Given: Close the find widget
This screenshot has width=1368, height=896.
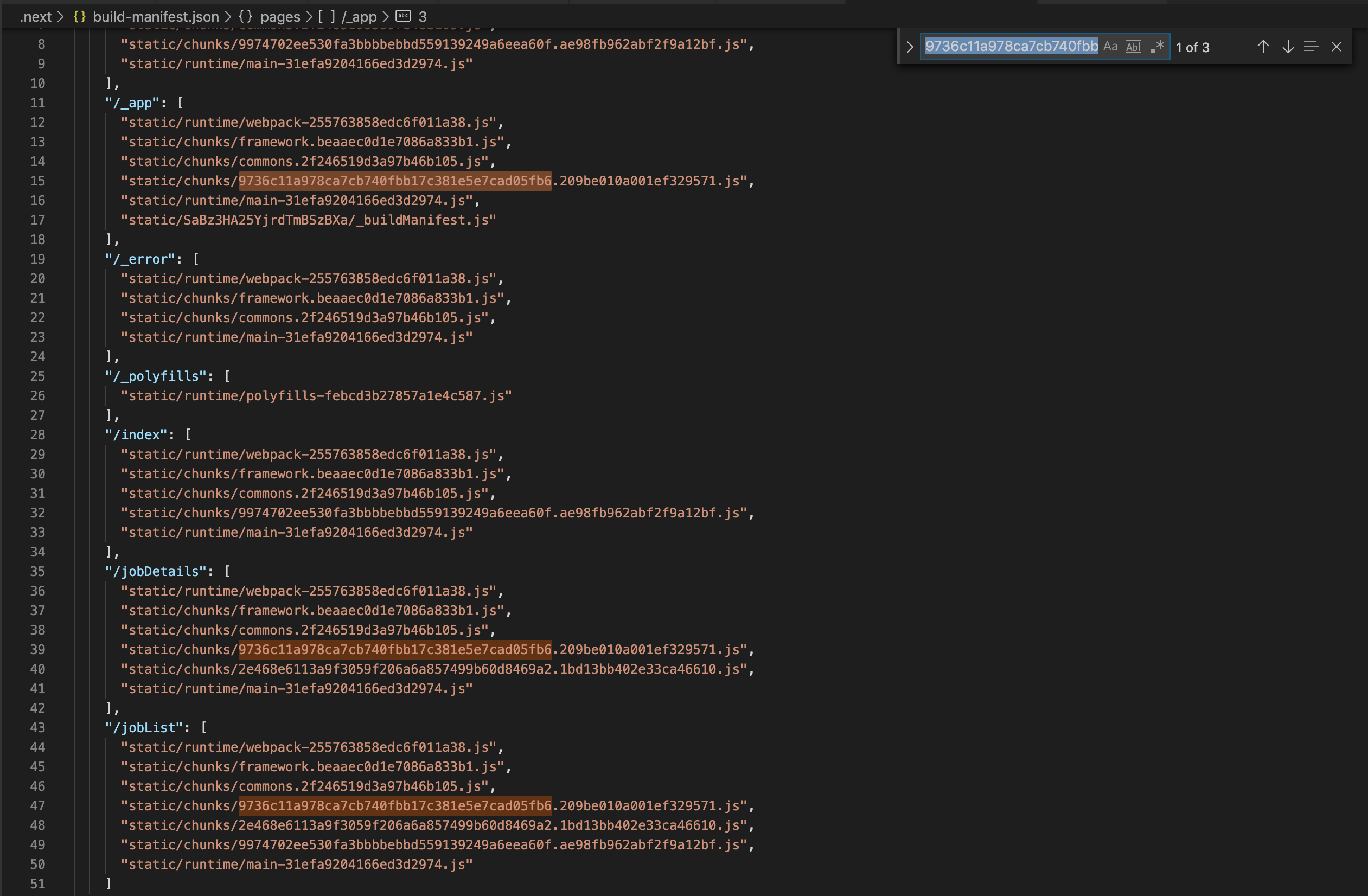Looking at the screenshot, I should click(1337, 47).
